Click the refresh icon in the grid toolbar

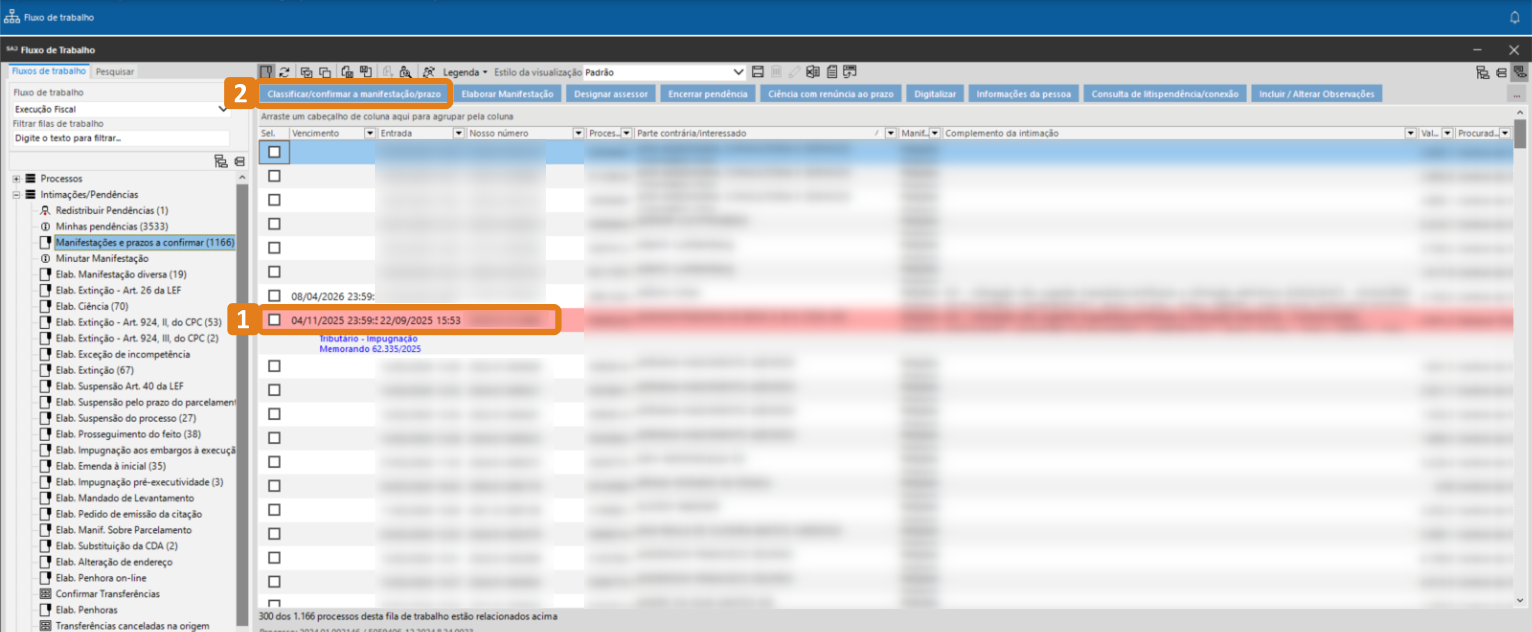[x=285, y=72]
